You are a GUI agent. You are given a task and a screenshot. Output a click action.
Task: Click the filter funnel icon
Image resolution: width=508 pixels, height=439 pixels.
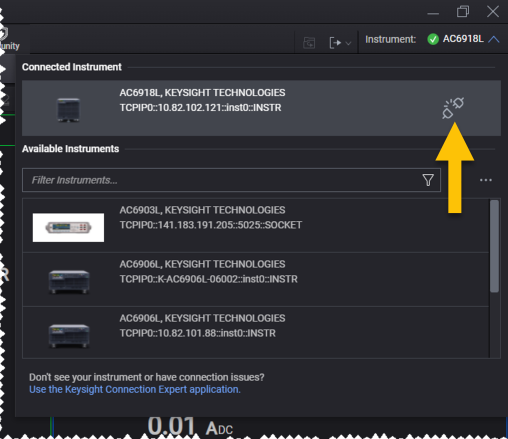428,180
